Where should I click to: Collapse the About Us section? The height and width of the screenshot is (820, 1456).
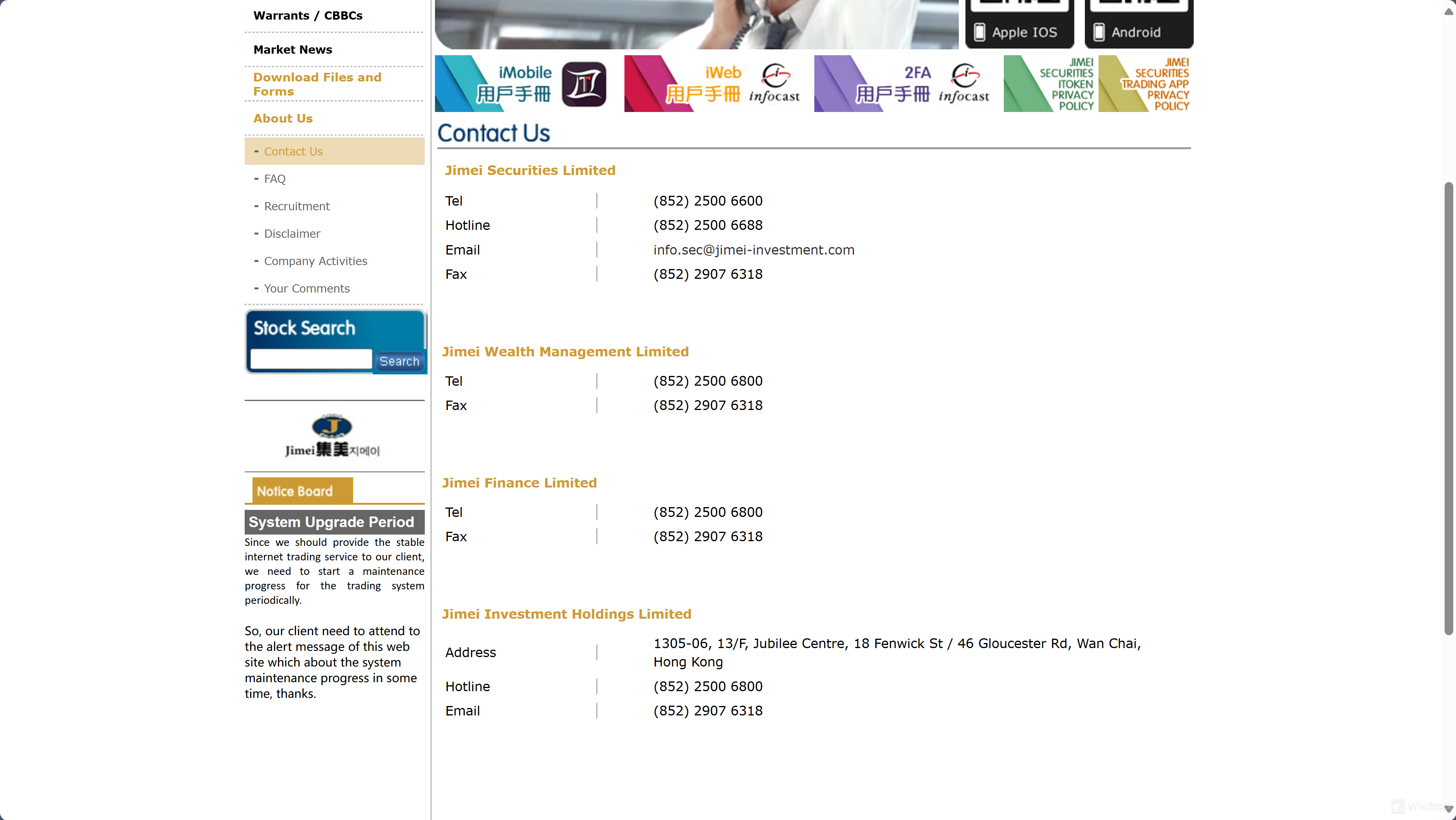point(283,118)
